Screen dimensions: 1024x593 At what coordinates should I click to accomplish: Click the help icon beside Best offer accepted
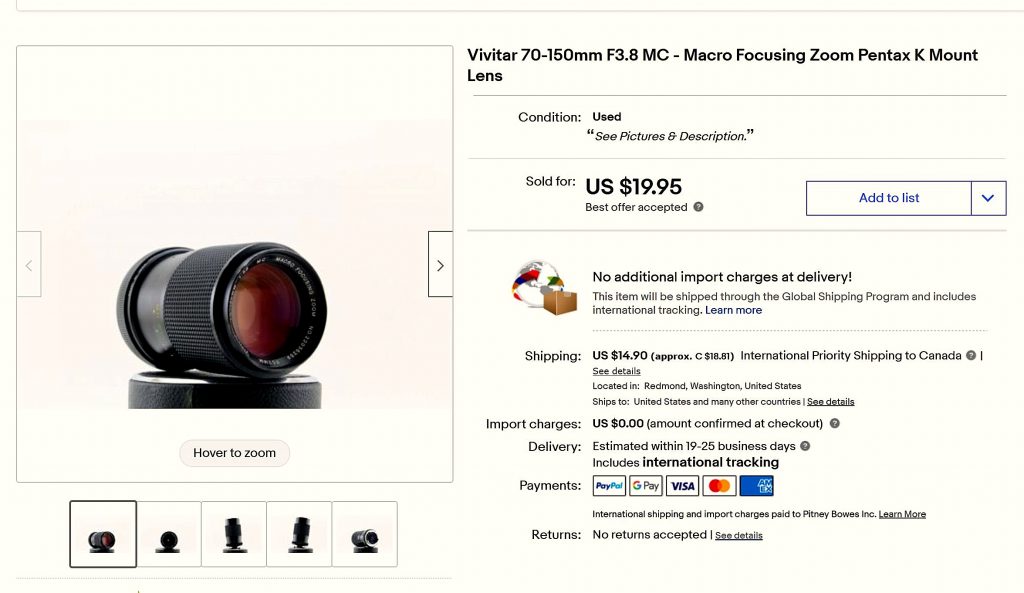pyautogui.click(x=698, y=207)
